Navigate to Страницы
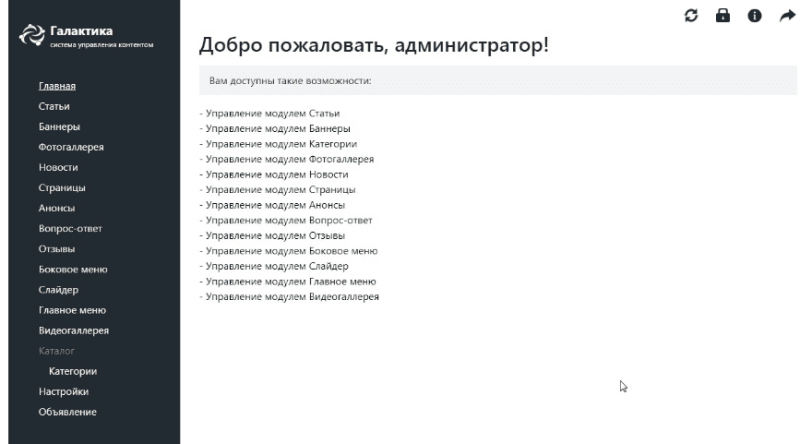Image resolution: width=800 pixels, height=444 pixels. coord(61,188)
